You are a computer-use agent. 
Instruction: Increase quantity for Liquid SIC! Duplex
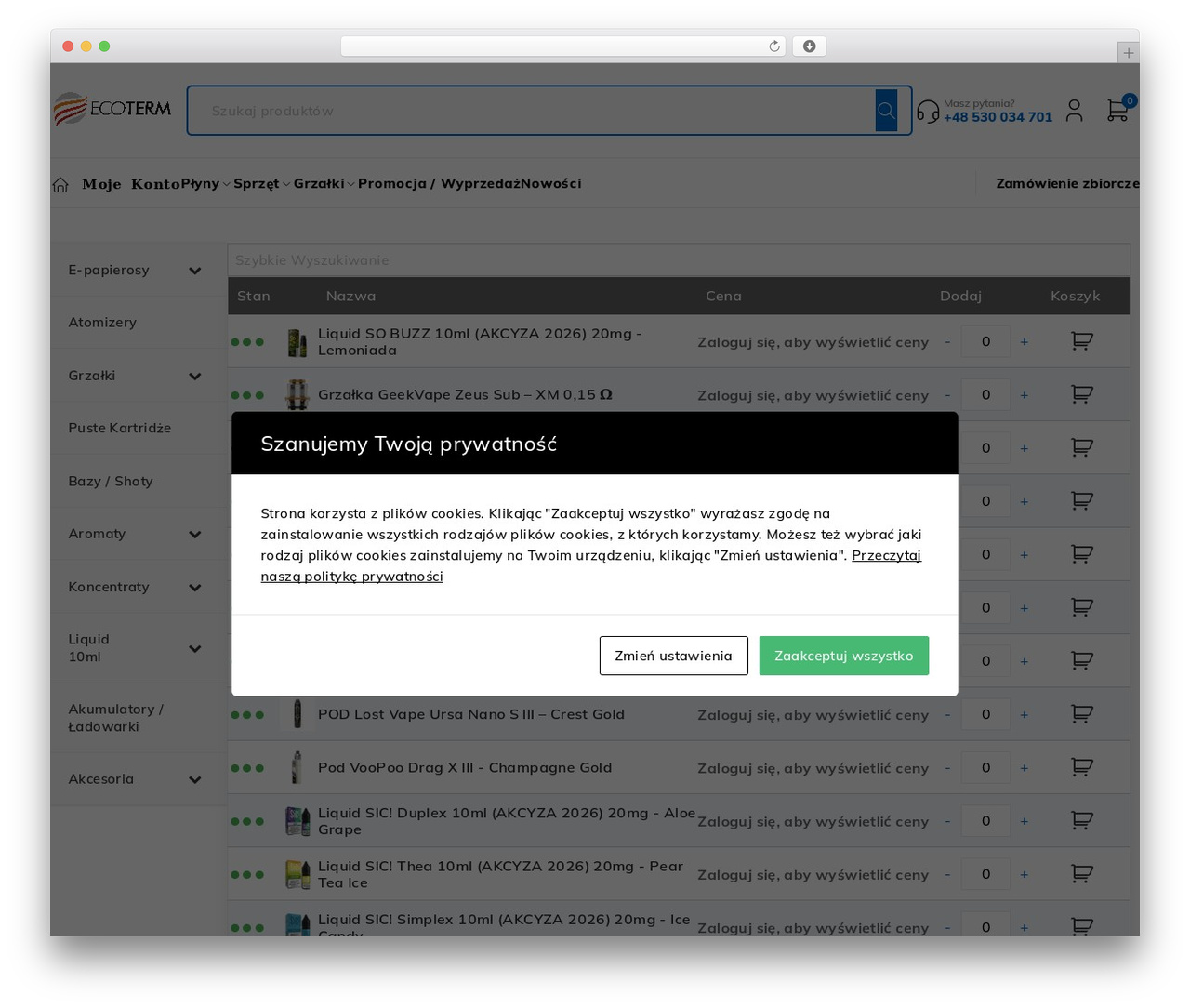click(x=1024, y=821)
